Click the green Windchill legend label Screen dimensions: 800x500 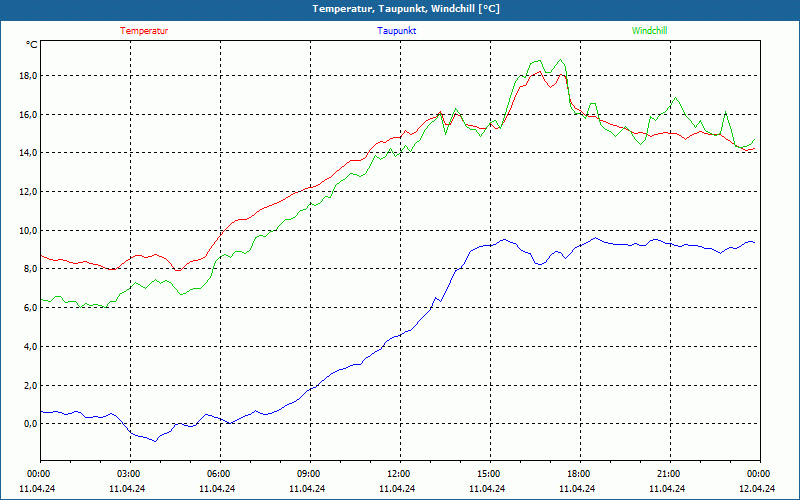(x=649, y=31)
